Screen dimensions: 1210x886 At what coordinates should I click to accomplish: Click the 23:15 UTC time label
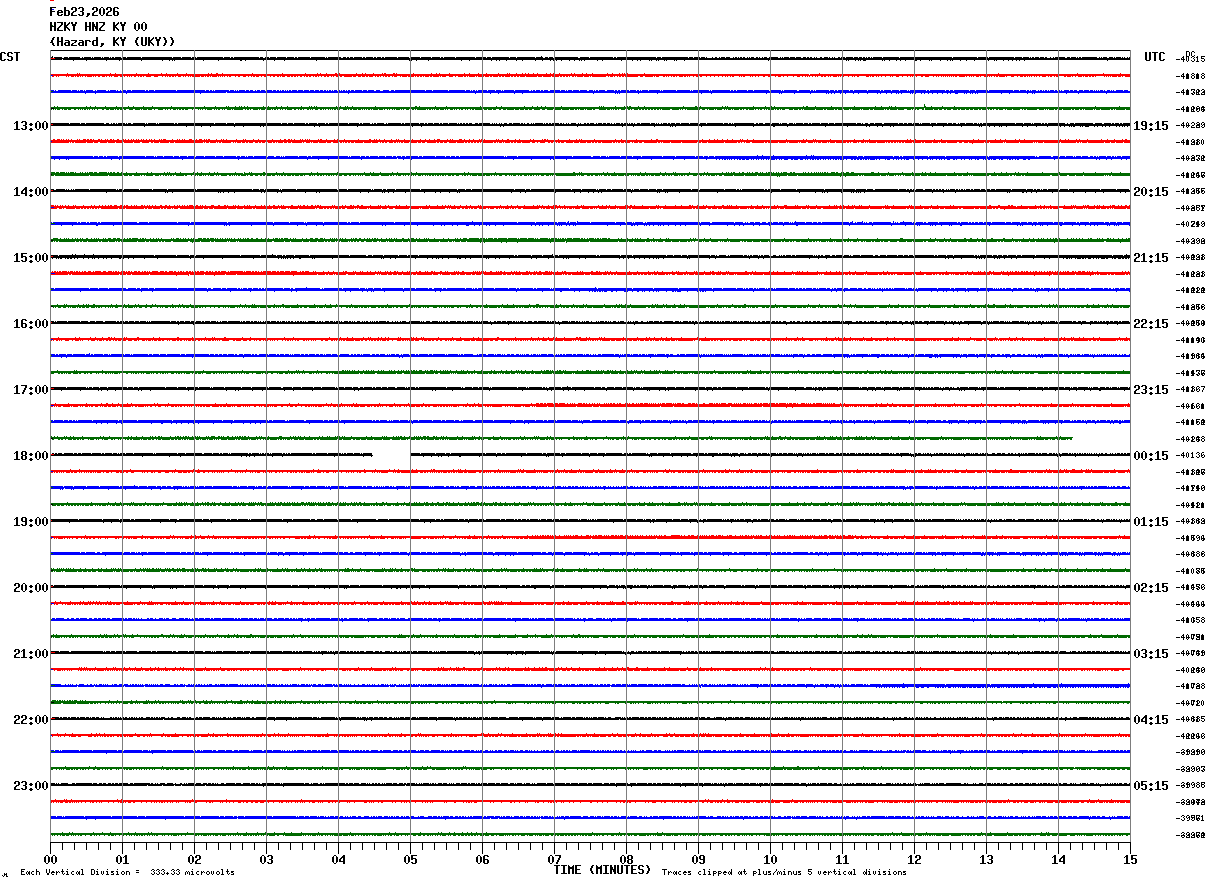pos(1150,390)
